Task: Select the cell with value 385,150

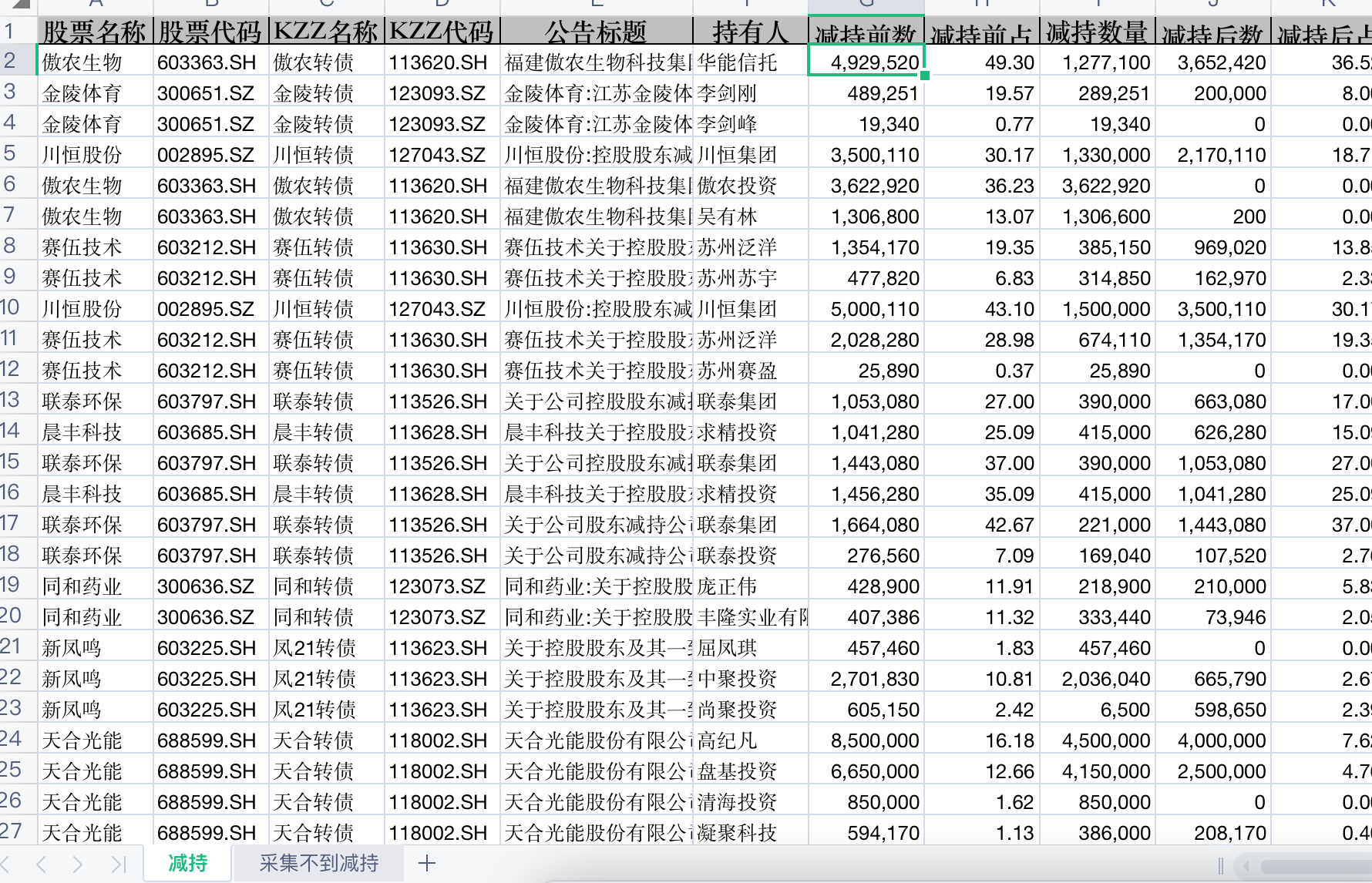Action: [1097, 247]
